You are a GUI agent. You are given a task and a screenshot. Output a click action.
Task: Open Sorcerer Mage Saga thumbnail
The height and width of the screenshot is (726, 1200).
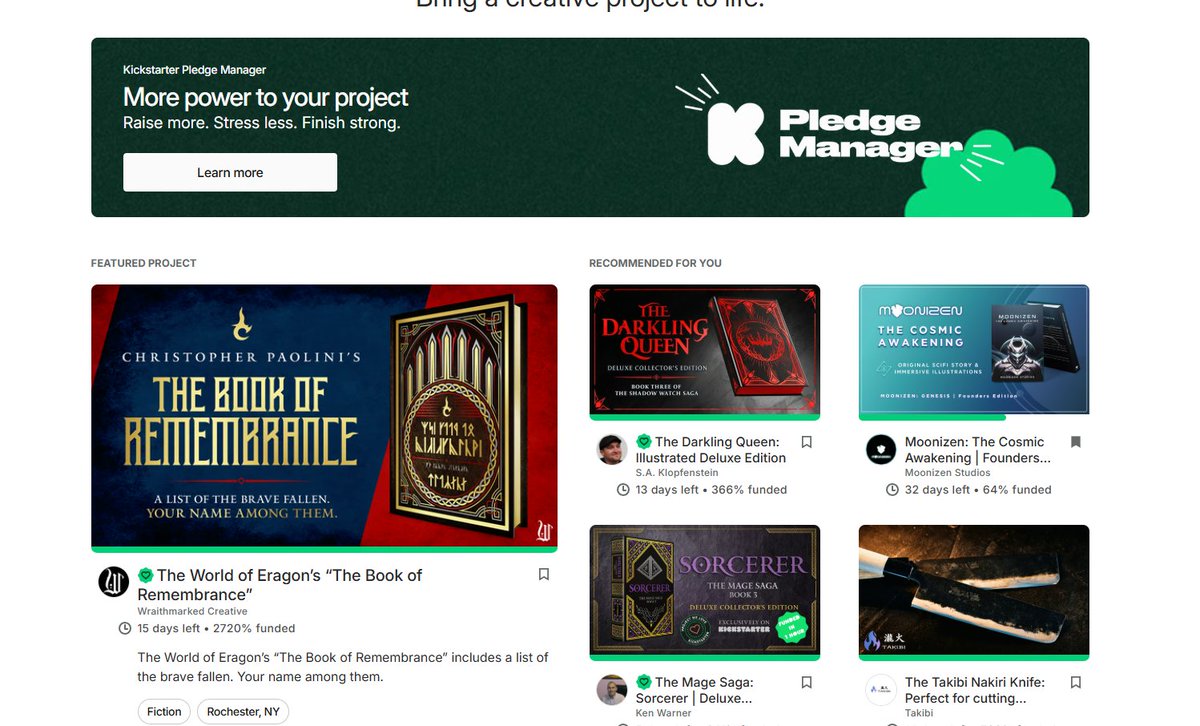(x=705, y=590)
